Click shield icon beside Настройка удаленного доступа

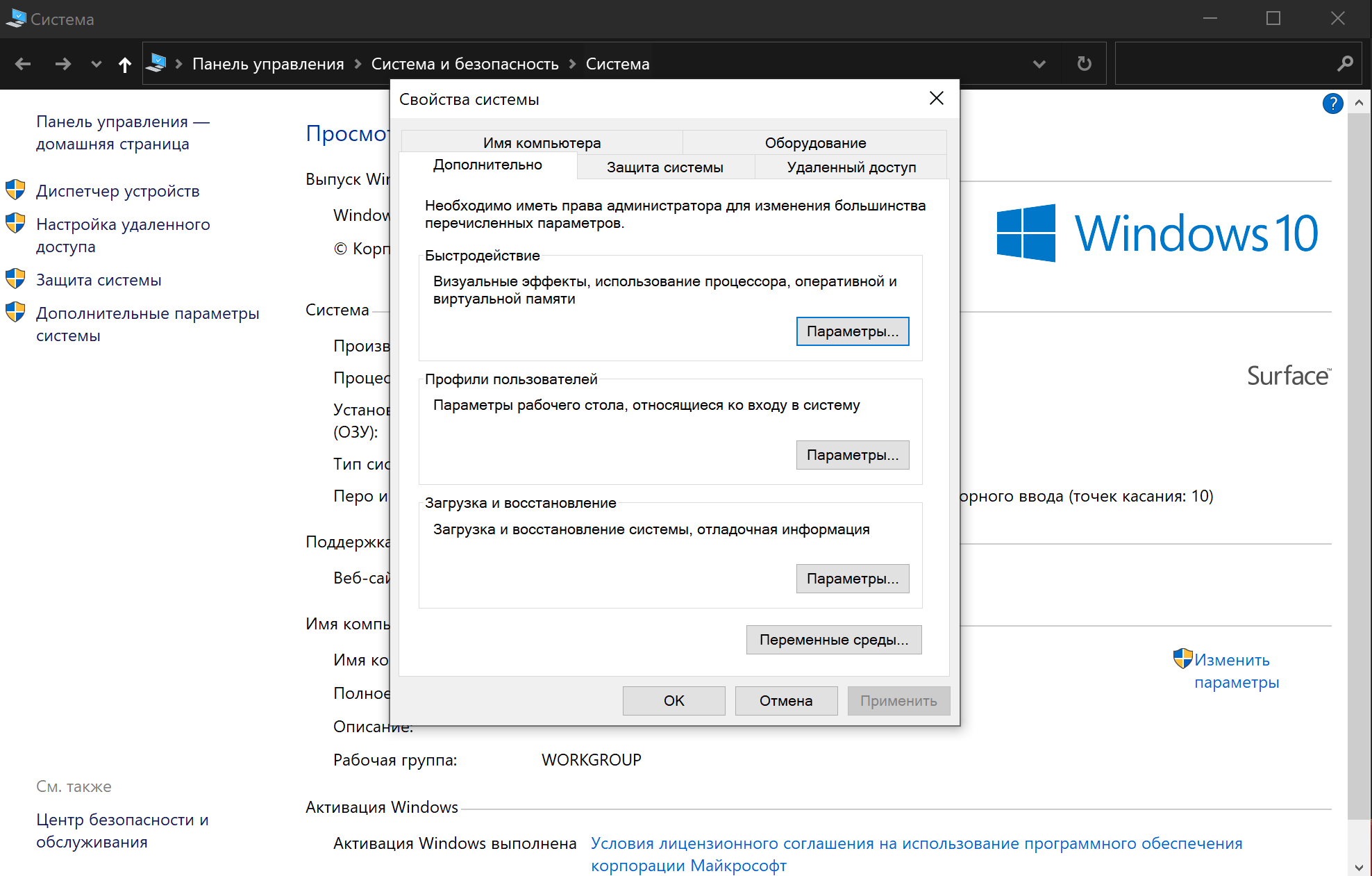(x=15, y=223)
